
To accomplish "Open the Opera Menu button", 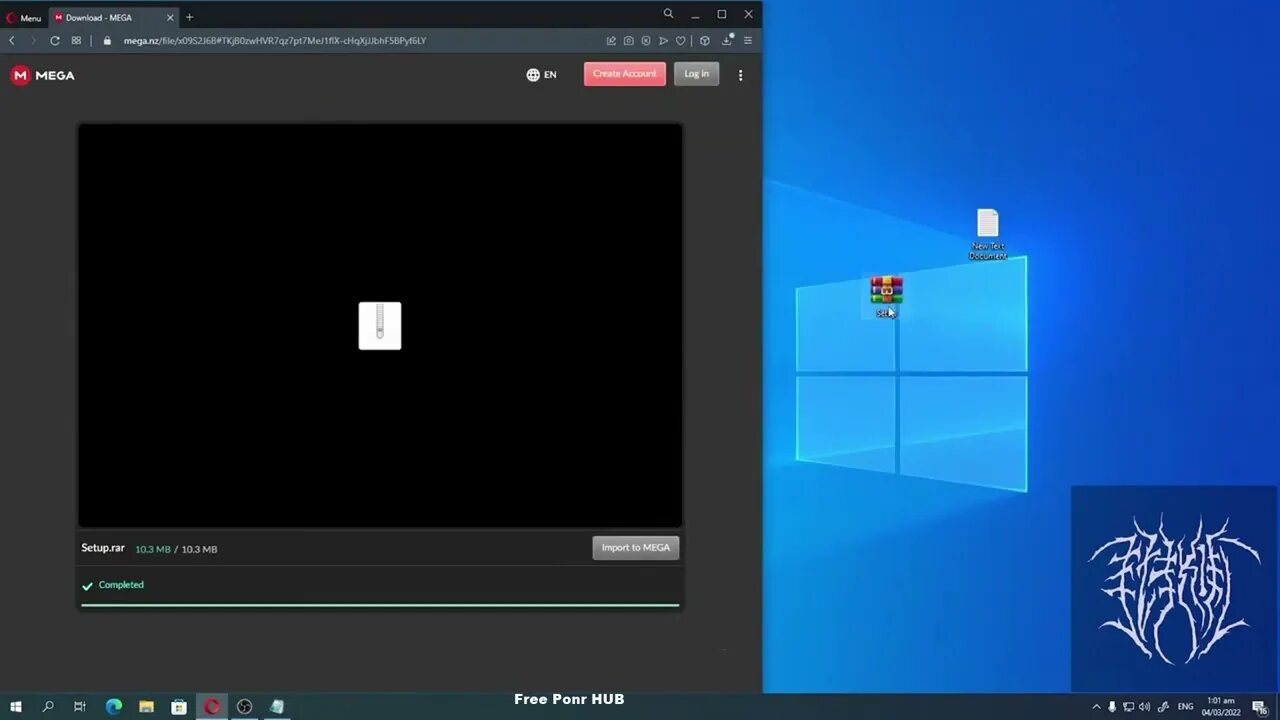I will pyautogui.click(x=24, y=17).
